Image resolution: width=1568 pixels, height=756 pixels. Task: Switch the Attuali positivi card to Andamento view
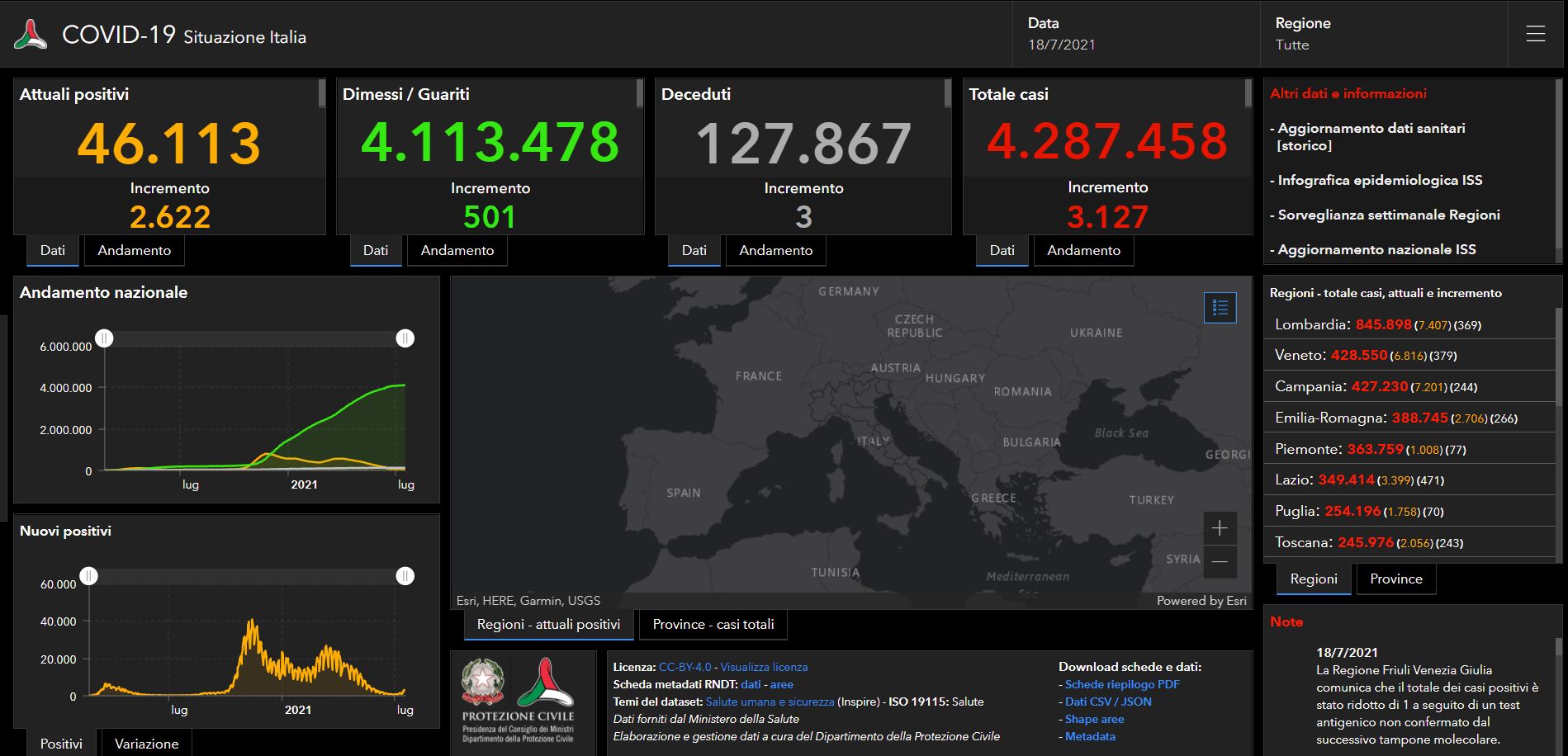tap(134, 250)
